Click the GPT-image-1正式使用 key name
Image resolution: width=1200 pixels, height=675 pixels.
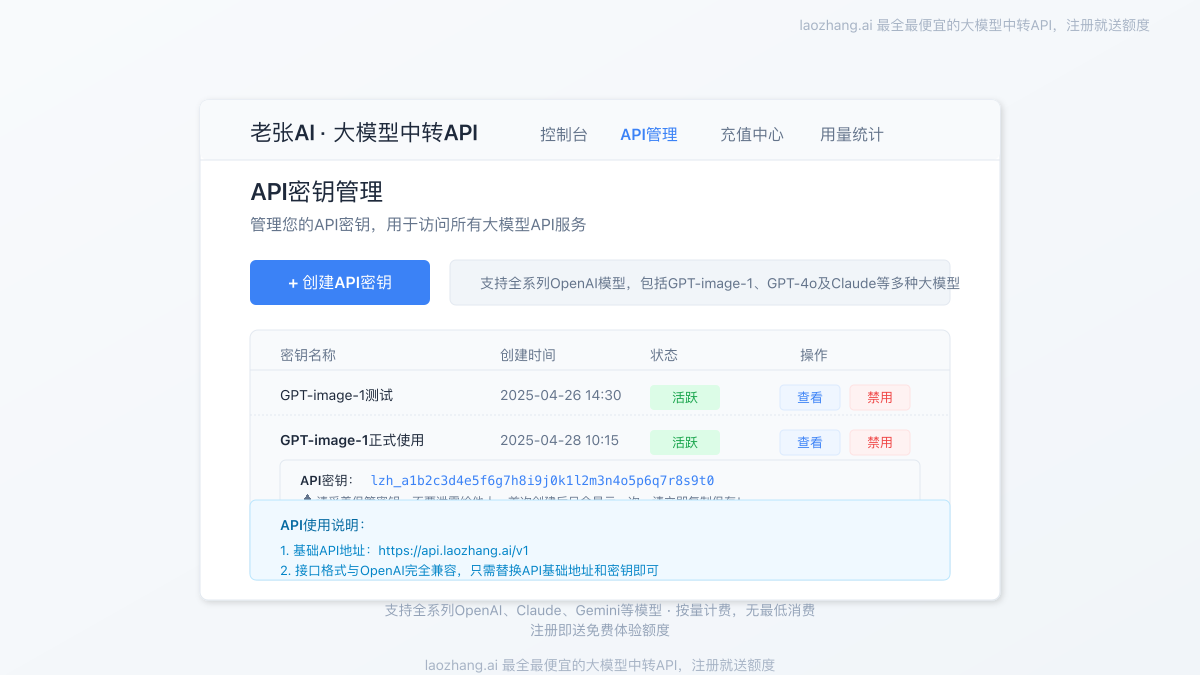[x=352, y=440]
